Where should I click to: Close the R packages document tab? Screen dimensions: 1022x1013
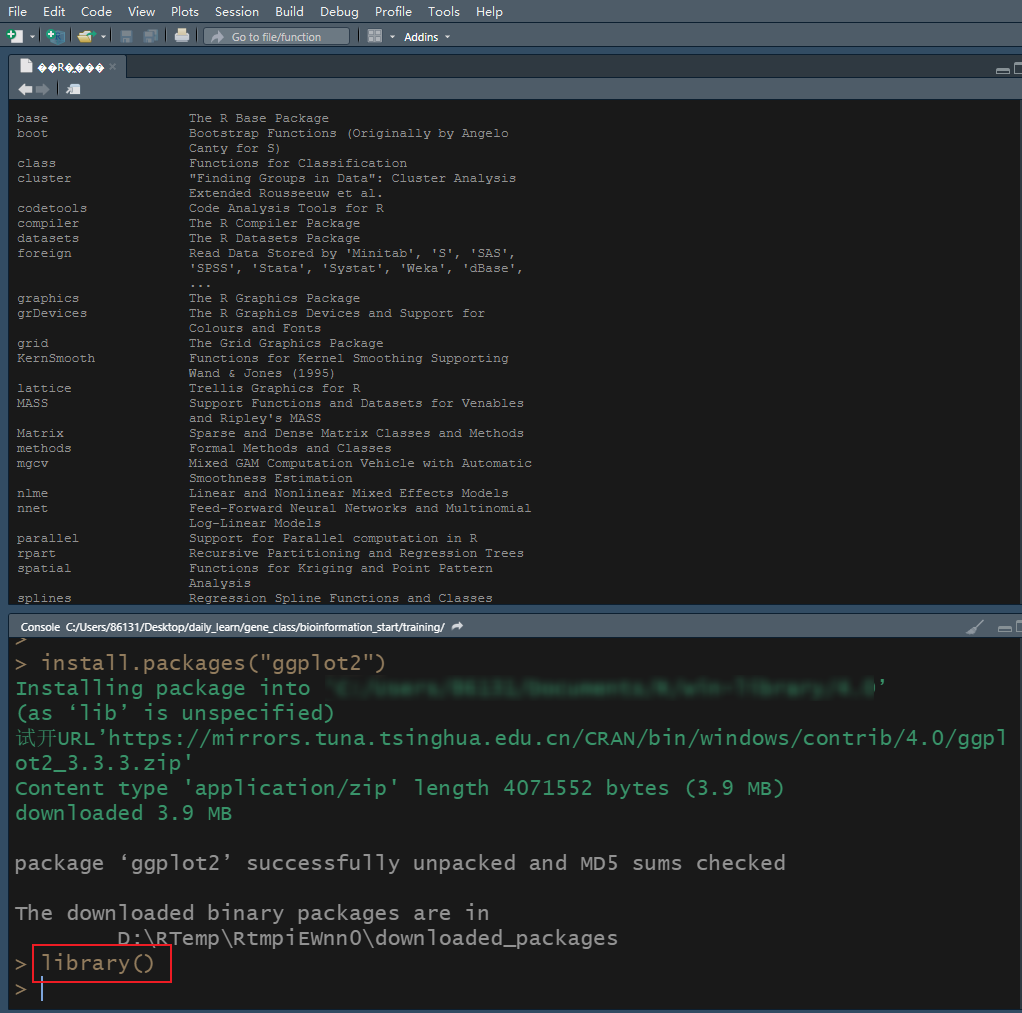[113, 66]
